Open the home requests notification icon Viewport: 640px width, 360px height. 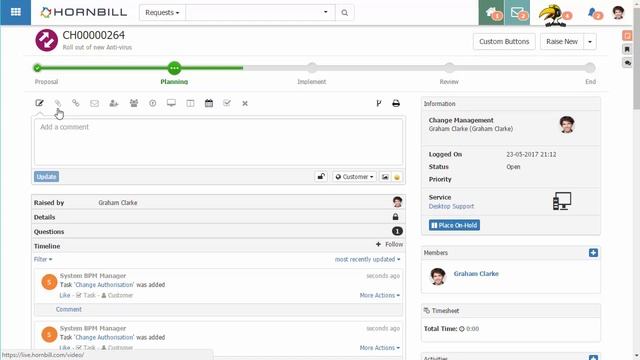491,13
